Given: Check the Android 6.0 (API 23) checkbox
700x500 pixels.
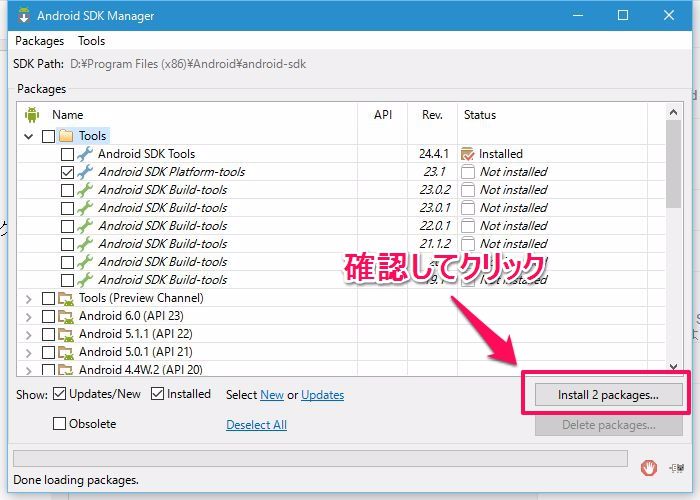Looking at the screenshot, I should (x=48, y=317).
